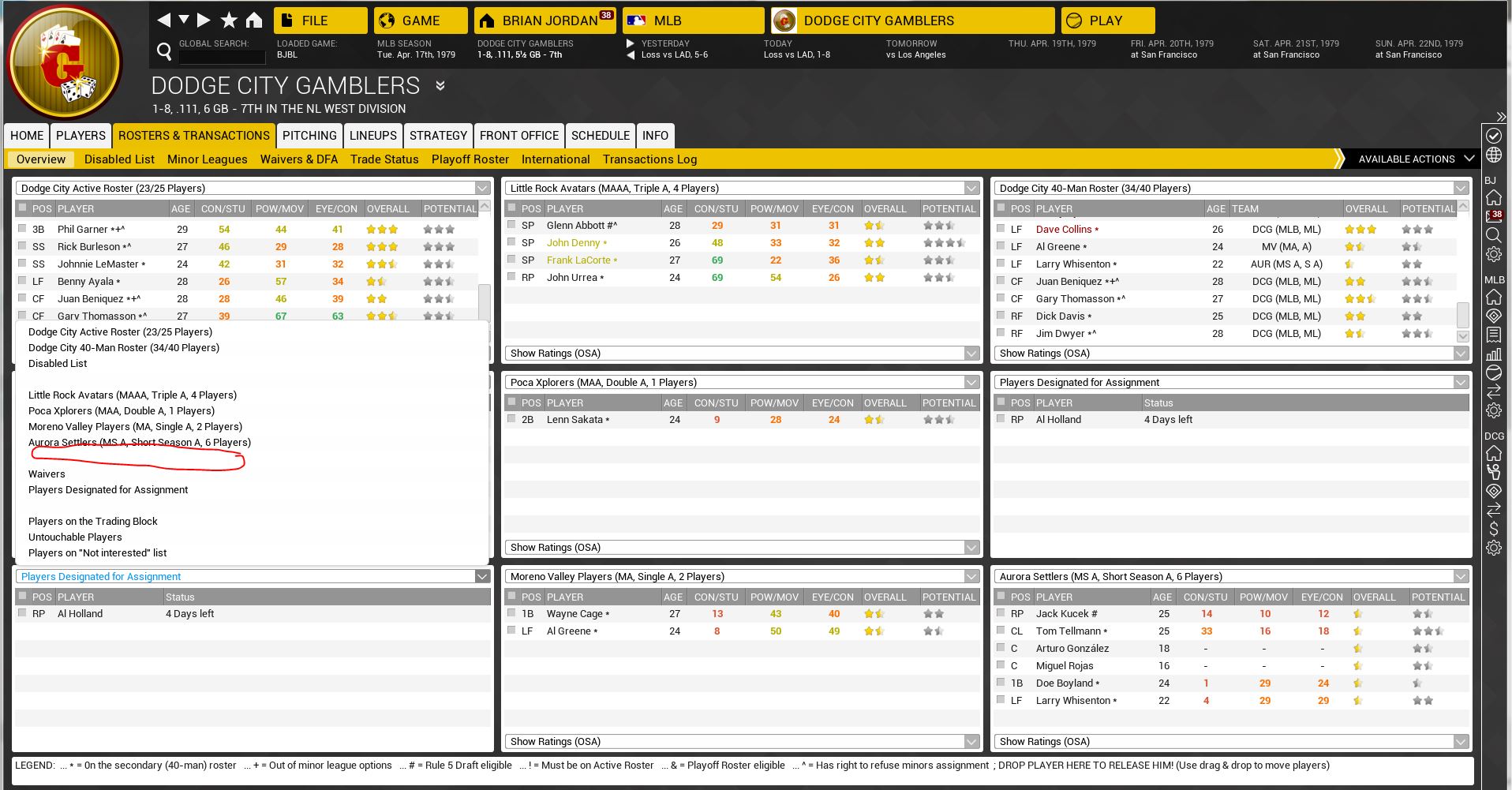1512x790 pixels.
Task: Click the PLAY button
Action: (x=1106, y=21)
